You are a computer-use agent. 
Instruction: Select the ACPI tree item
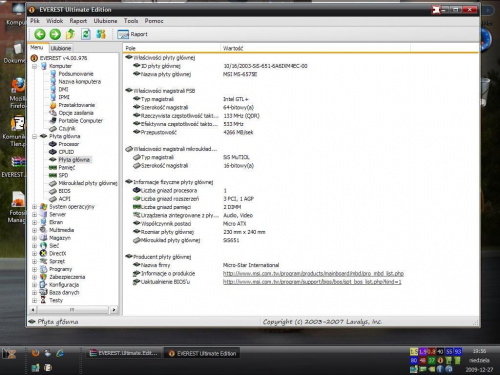pos(64,199)
